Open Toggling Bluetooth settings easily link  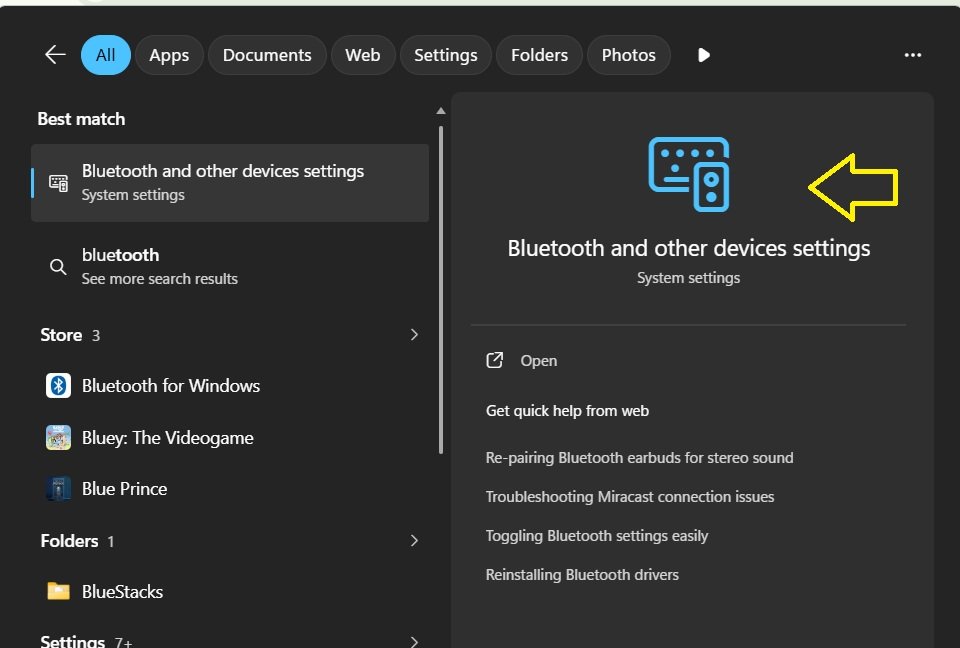coord(596,536)
